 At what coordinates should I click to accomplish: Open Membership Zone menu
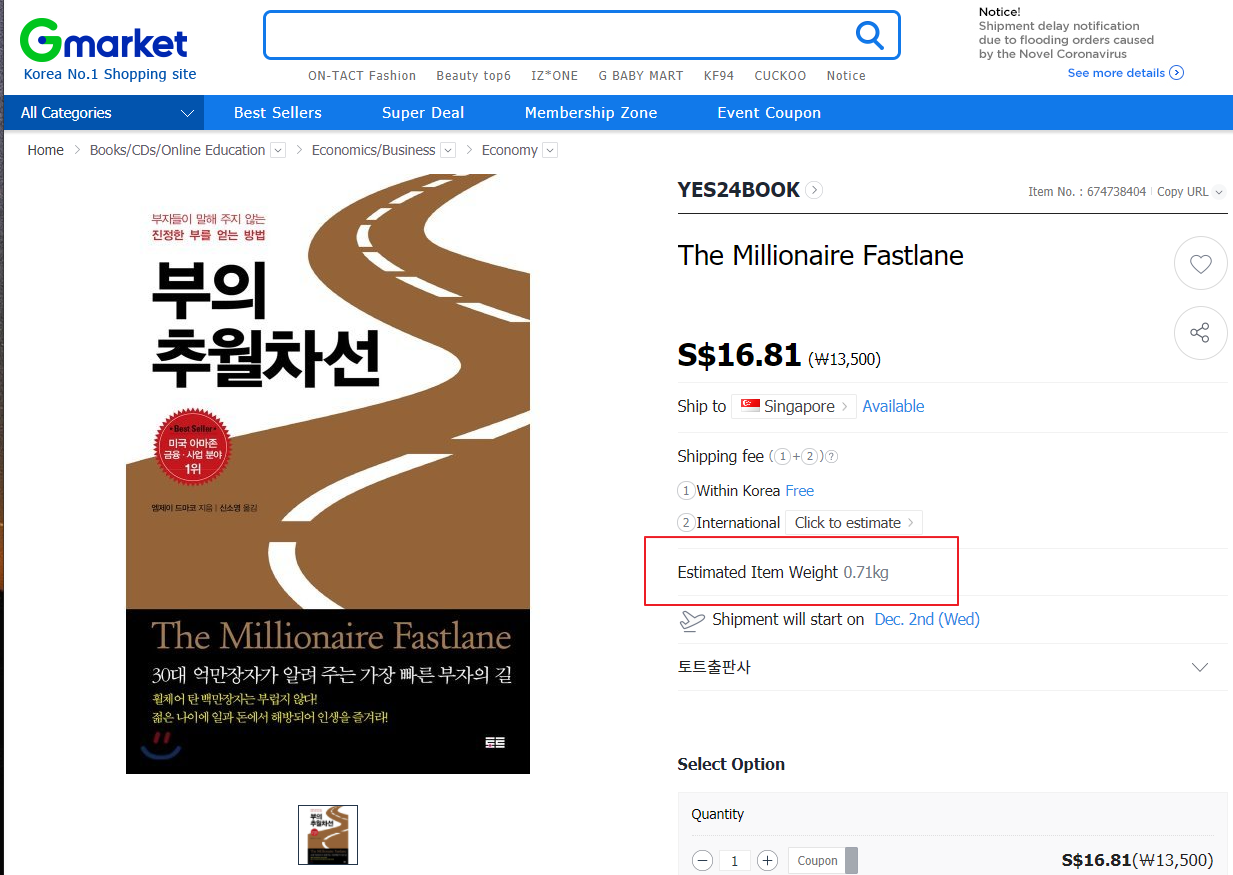point(591,113)
